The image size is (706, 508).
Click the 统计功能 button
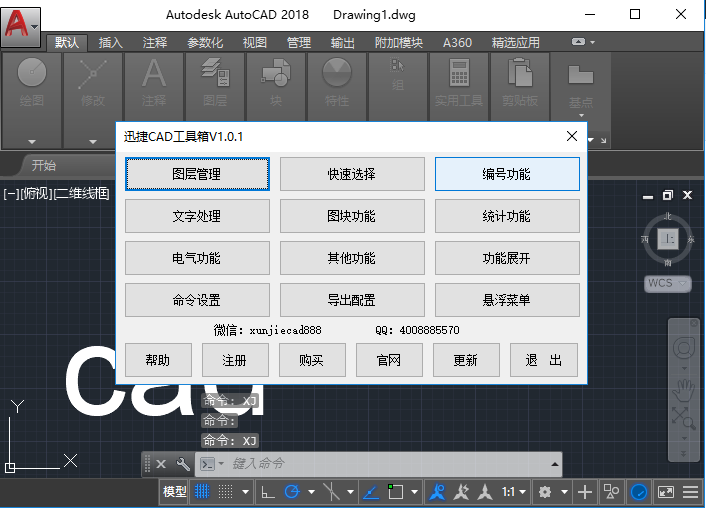pos(507,216)
